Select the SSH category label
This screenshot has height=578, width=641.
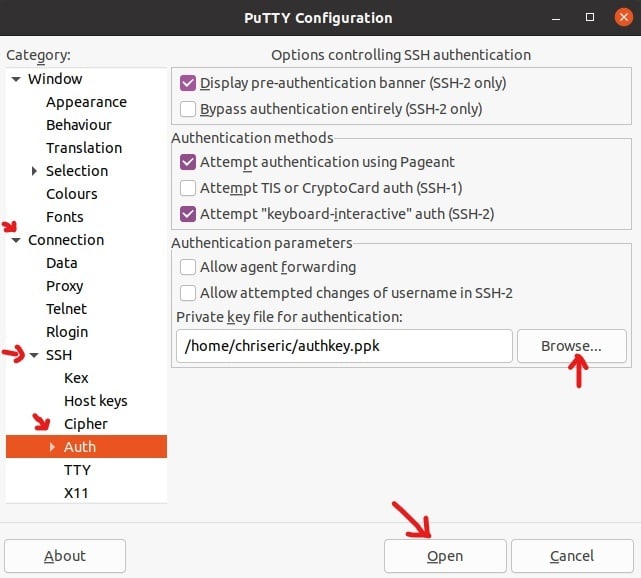[x=59, y=355]
